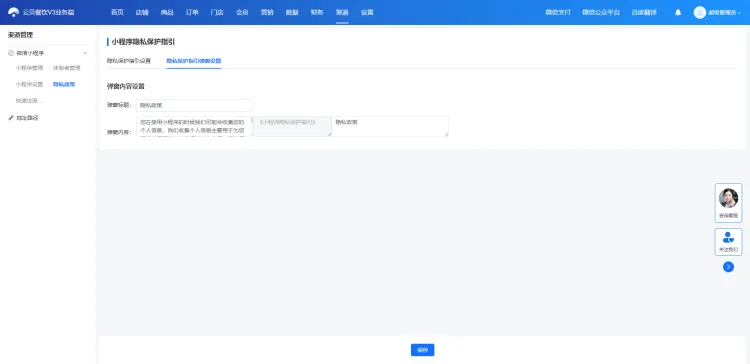The image size is (750, 364).
Task: Open the 咨询客服 customer service widget
Action: [728, 203]
